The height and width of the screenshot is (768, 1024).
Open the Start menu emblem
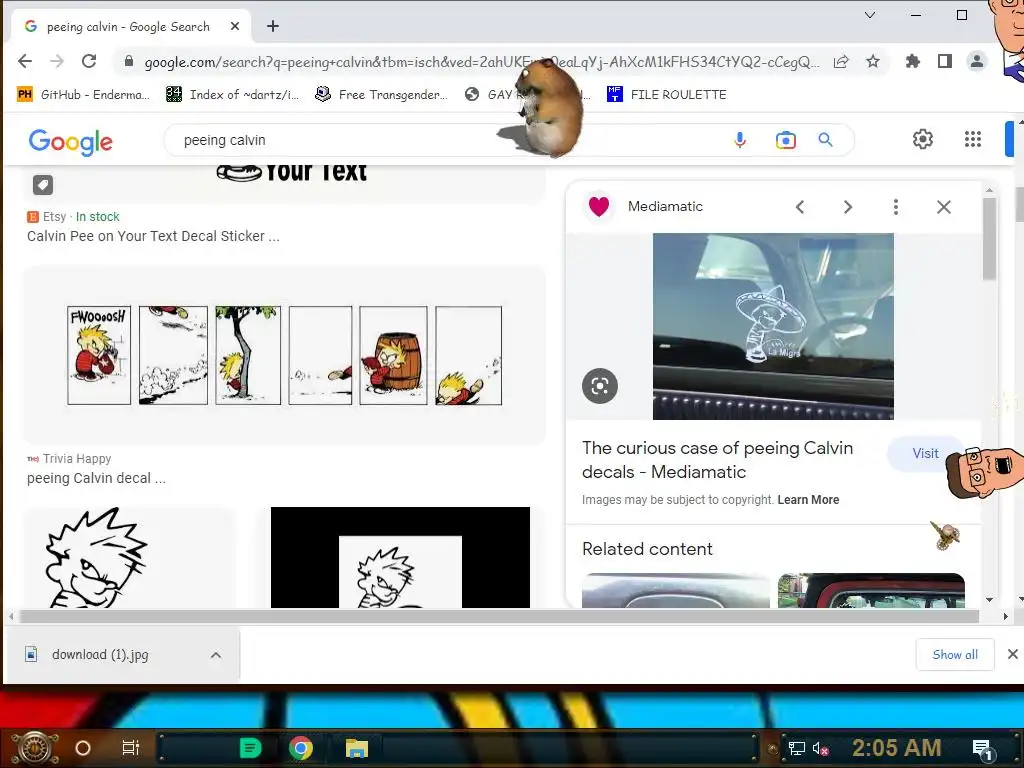[35, 748]
